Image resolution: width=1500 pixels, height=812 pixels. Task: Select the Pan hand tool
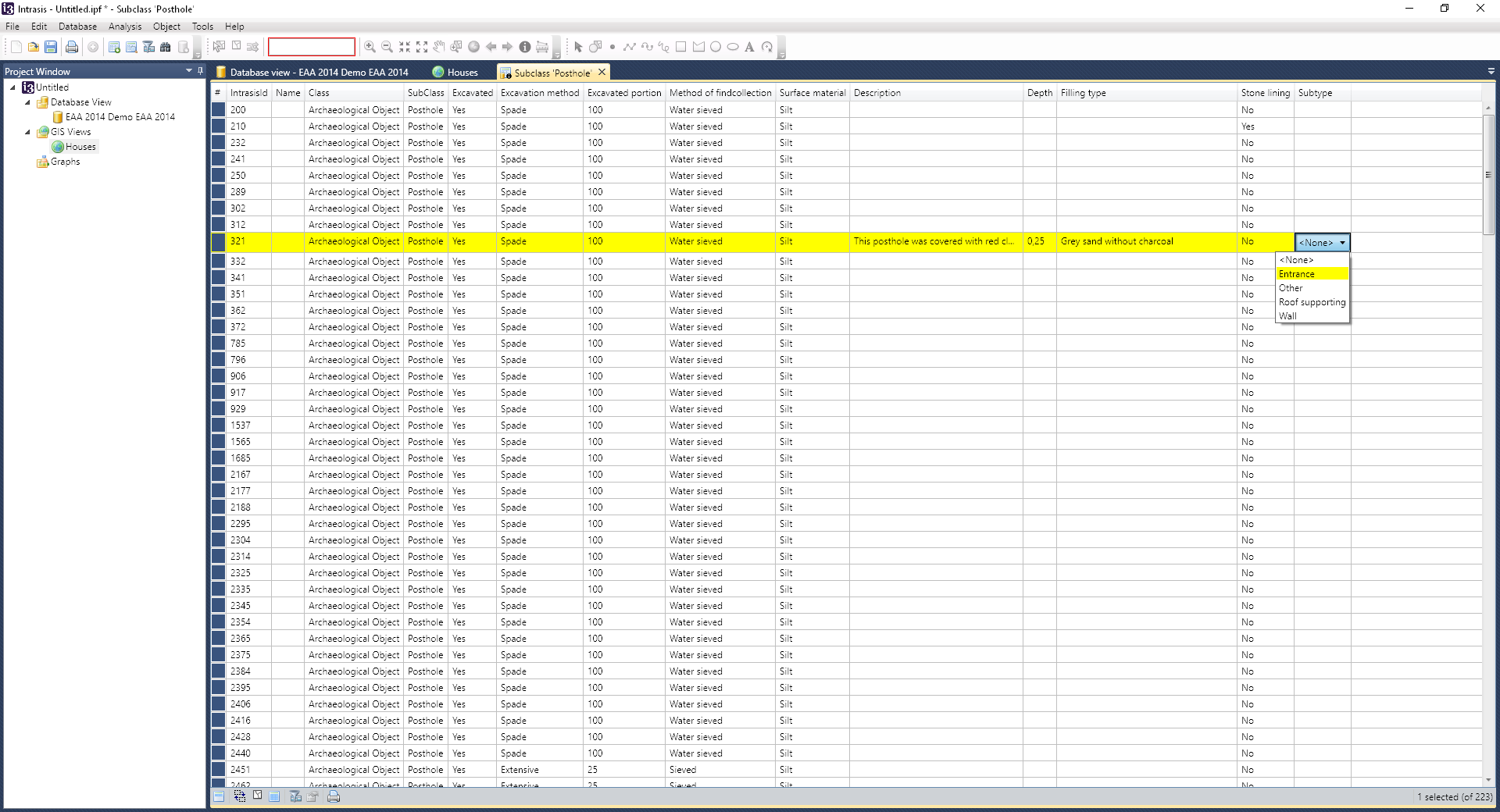(x=439, y=47)
